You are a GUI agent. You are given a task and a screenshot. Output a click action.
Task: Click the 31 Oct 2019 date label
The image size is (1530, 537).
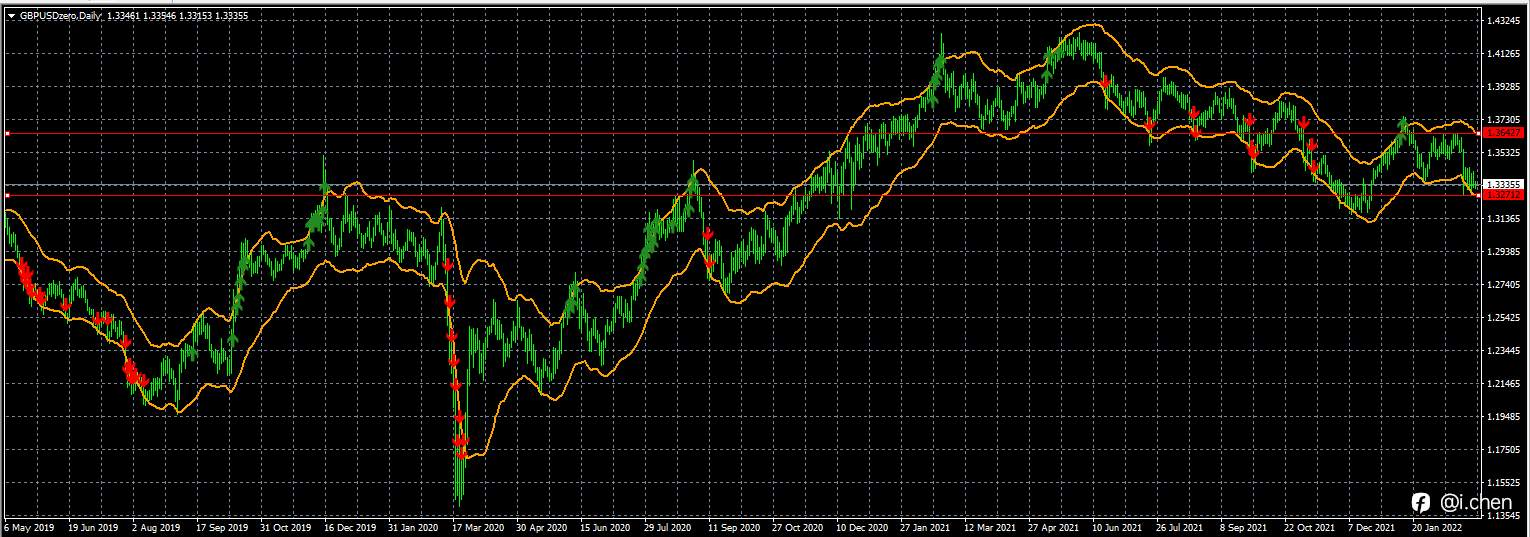point(287,526)
